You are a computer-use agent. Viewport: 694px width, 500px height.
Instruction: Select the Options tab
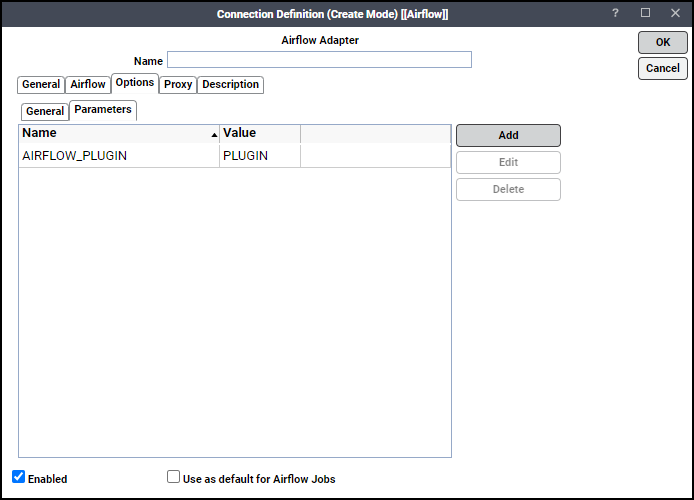pos(135,83)
